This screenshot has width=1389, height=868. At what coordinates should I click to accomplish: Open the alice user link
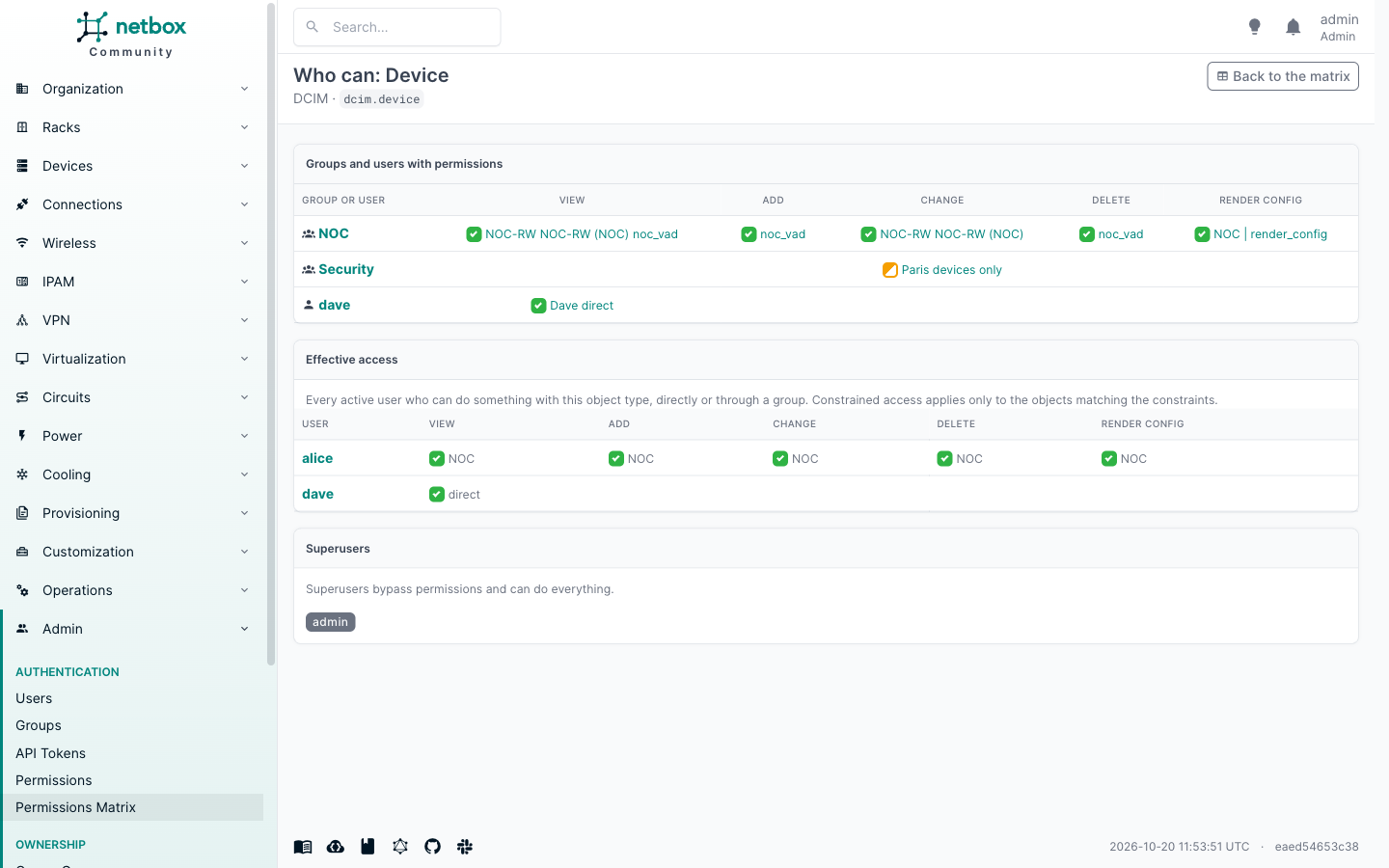point(317,459)
